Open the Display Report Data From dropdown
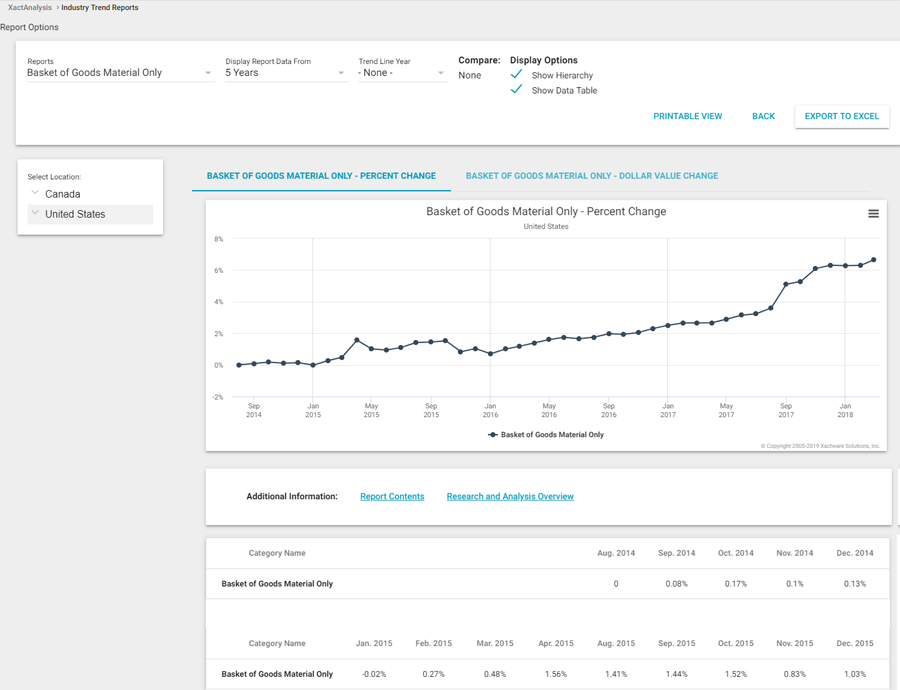This screenshot has width=900, height=690. (284, 73)
